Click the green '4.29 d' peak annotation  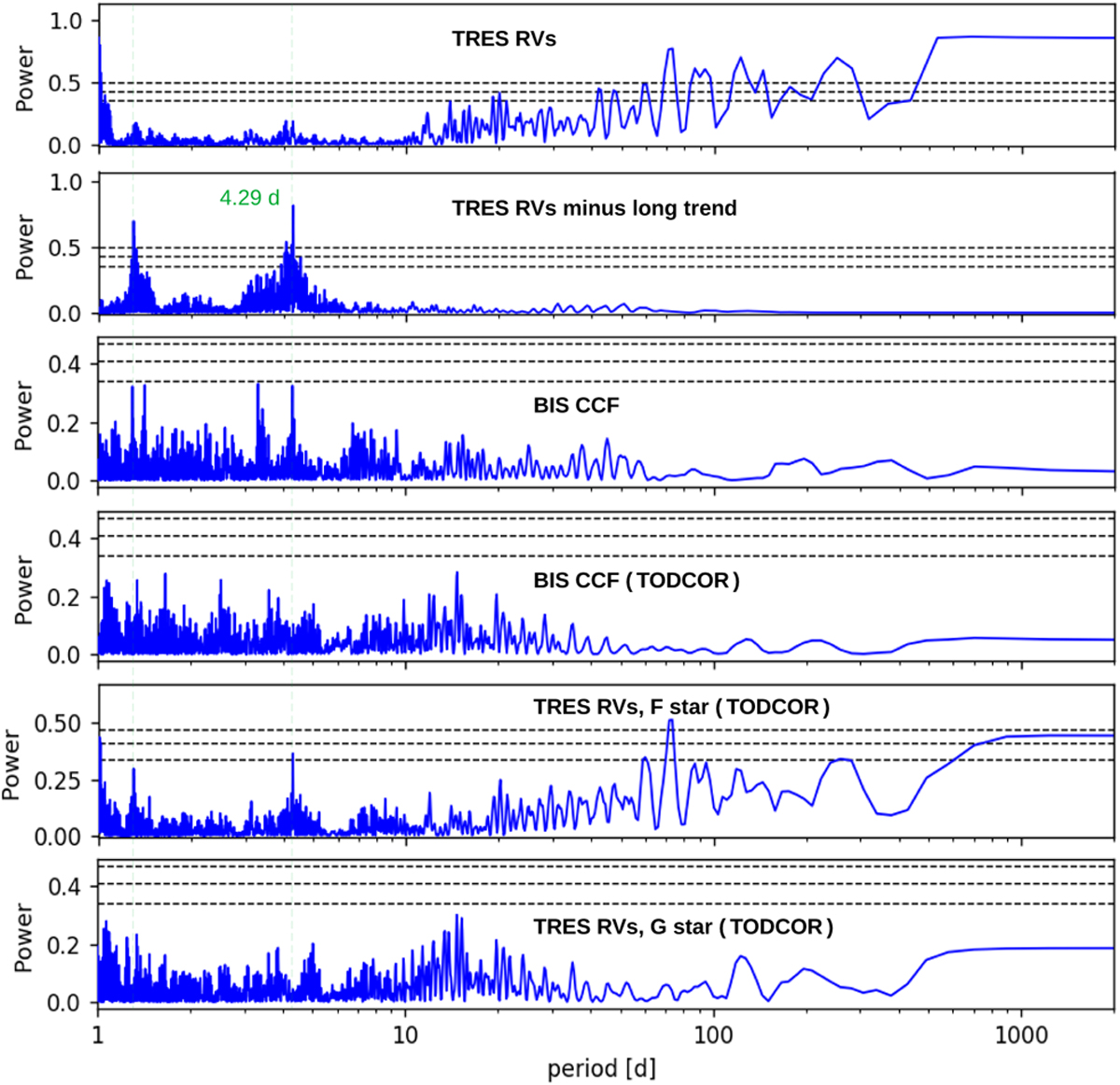(x=249, y=198)
